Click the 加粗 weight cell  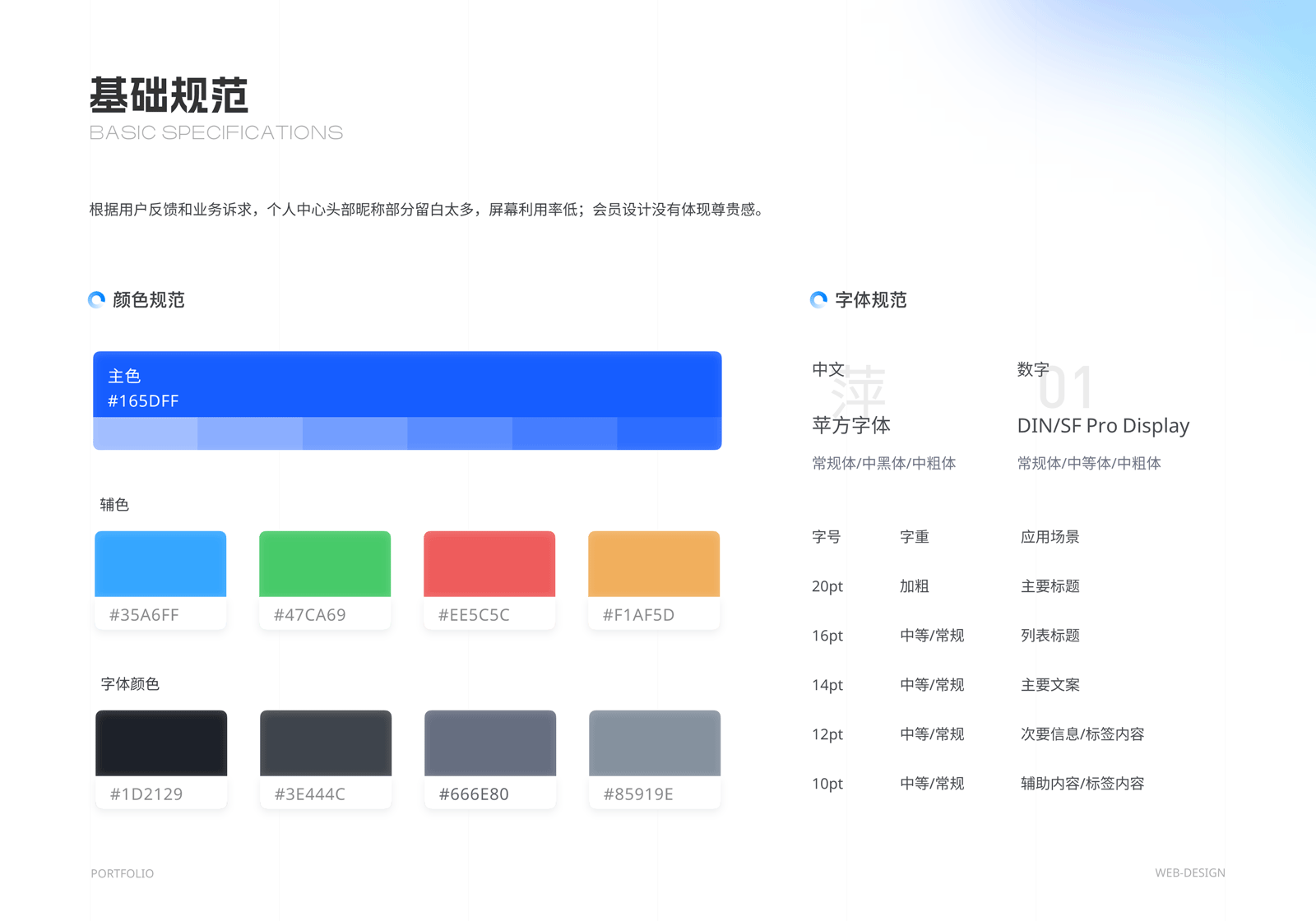[915, 586]
